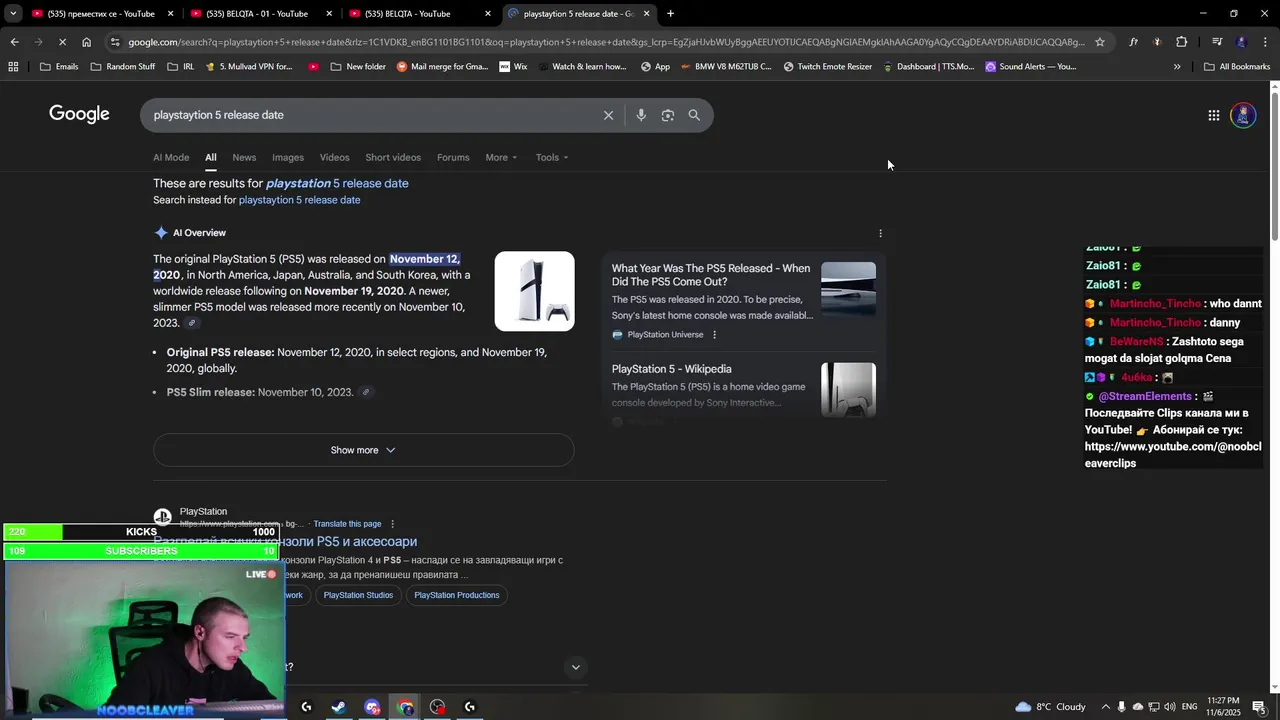Open PlayStation result three-dot menu

392,524
